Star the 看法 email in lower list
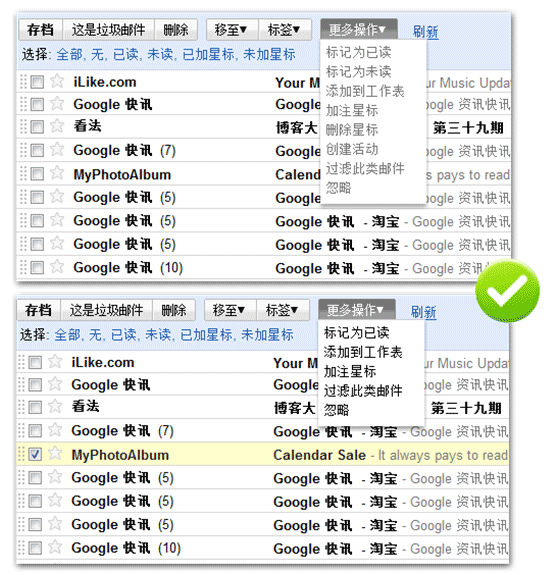 tap(55, 406)
